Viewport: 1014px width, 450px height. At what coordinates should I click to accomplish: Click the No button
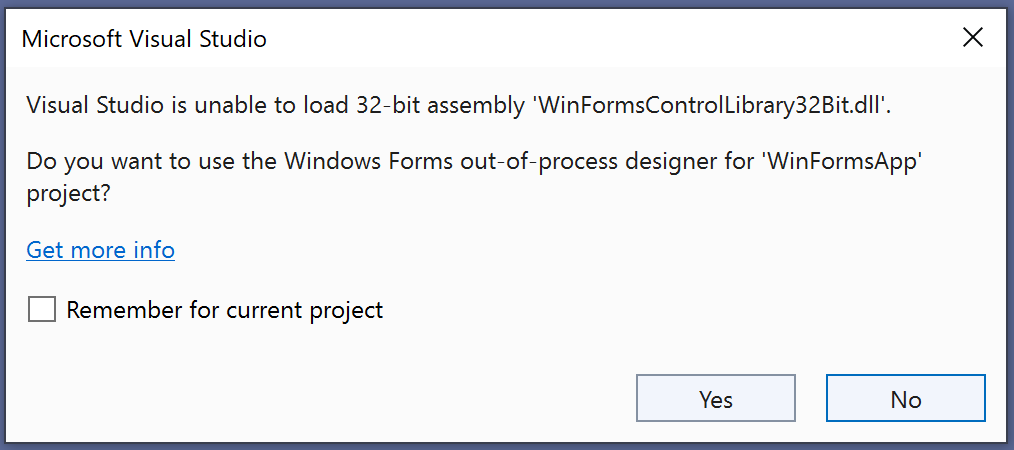pos(905,398)
